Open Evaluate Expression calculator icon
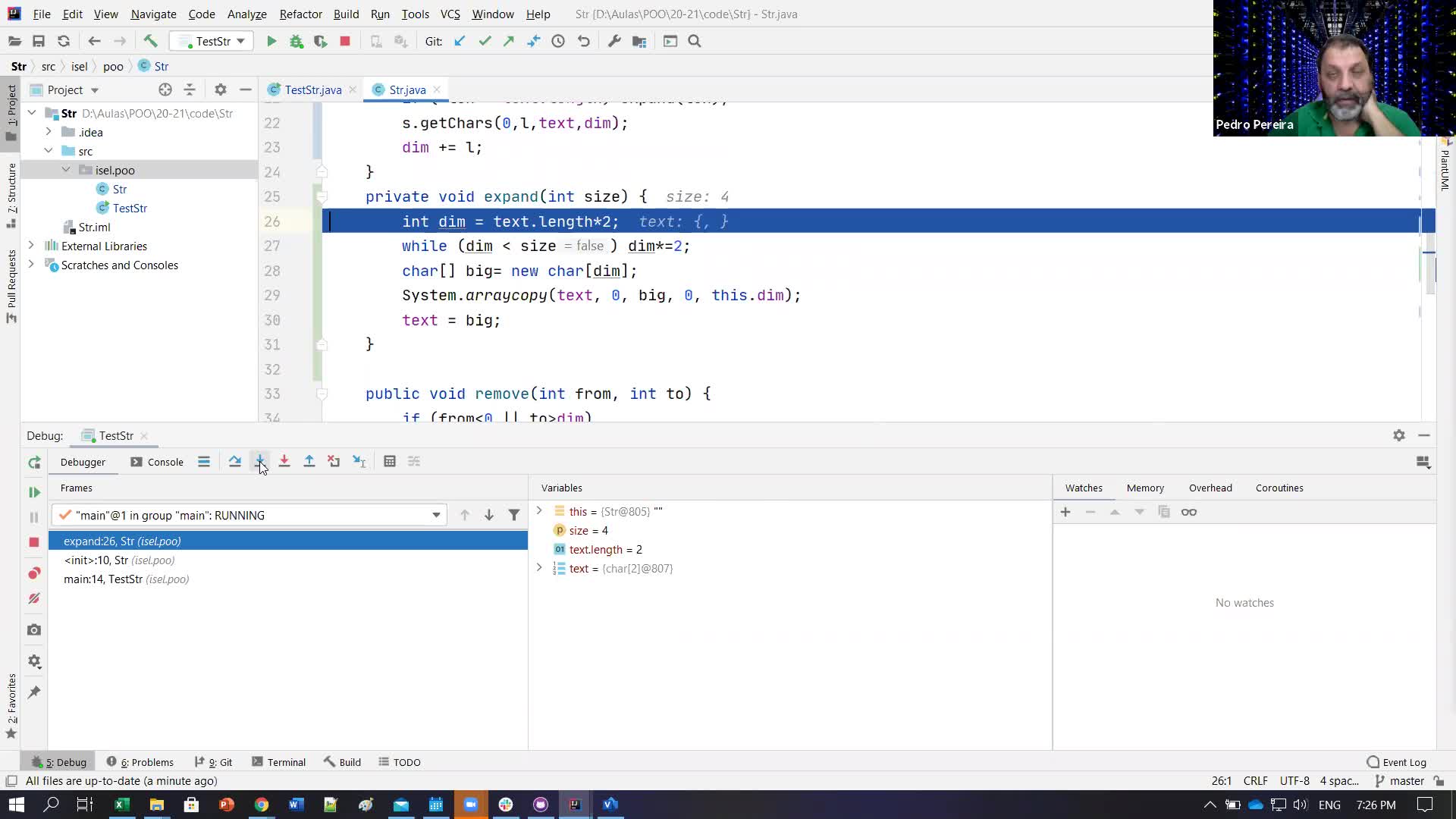 pos(390,461)
